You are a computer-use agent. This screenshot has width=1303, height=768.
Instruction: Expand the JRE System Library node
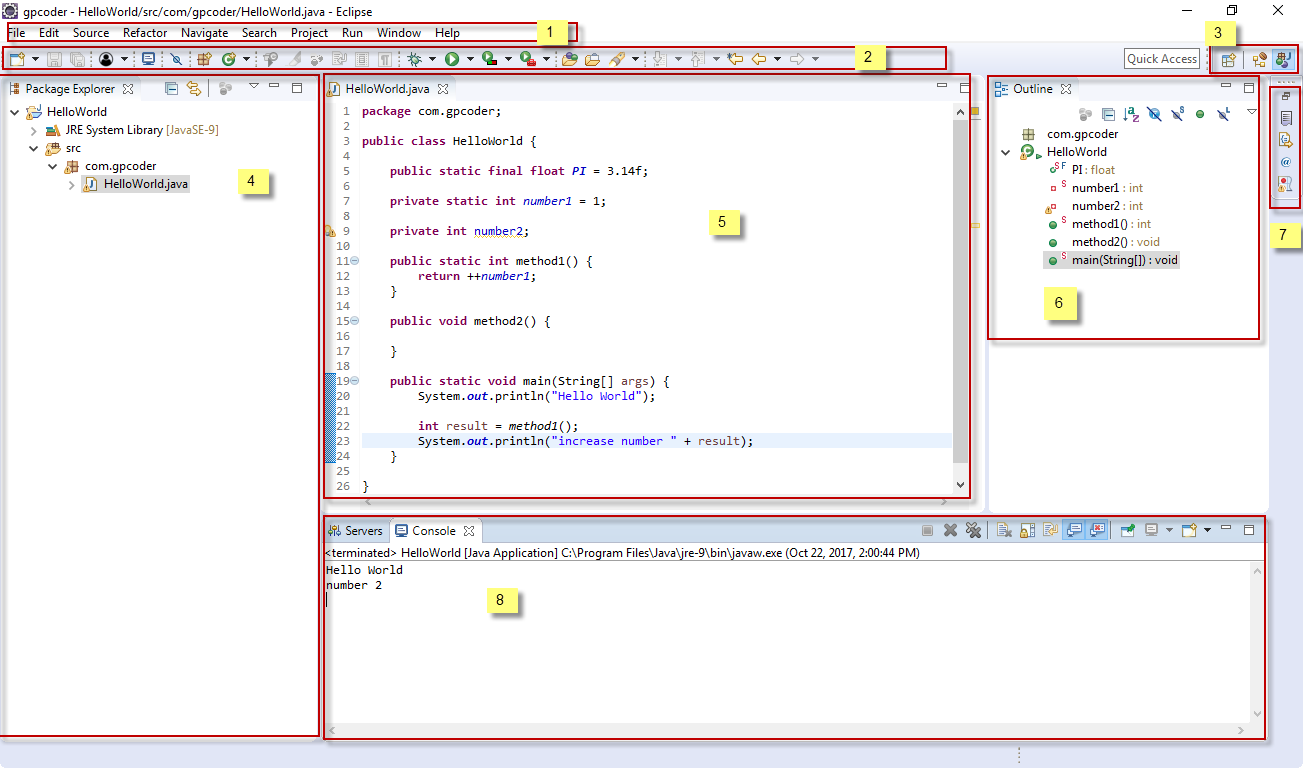(33, 130)
